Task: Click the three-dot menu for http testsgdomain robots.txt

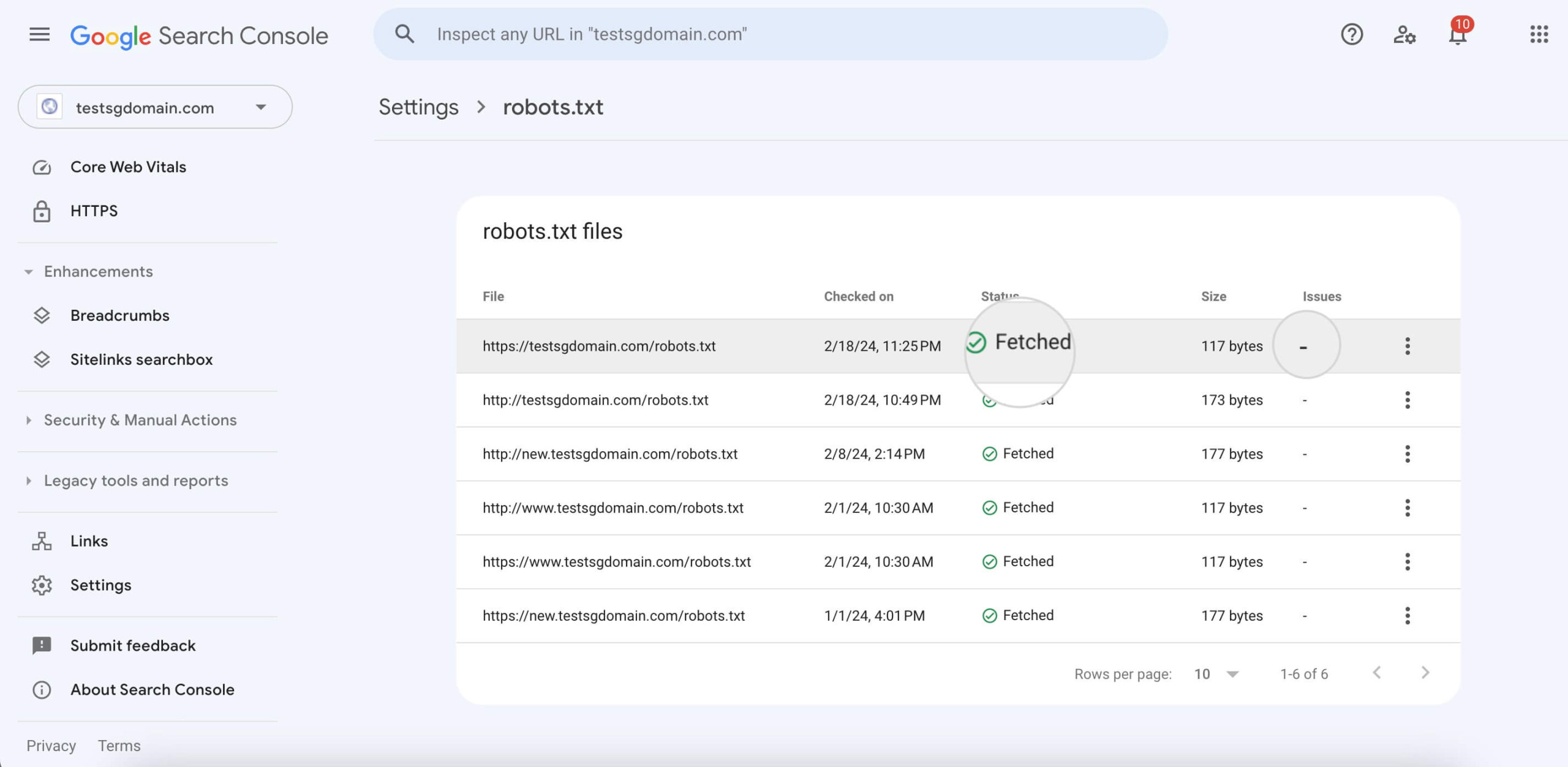Action: [1407, 400]
